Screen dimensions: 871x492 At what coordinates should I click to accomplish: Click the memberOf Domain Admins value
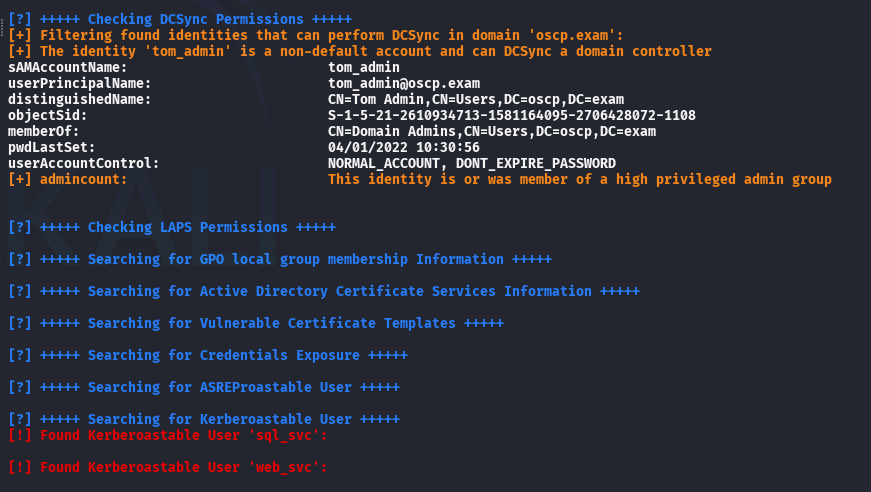pos(492,132)
